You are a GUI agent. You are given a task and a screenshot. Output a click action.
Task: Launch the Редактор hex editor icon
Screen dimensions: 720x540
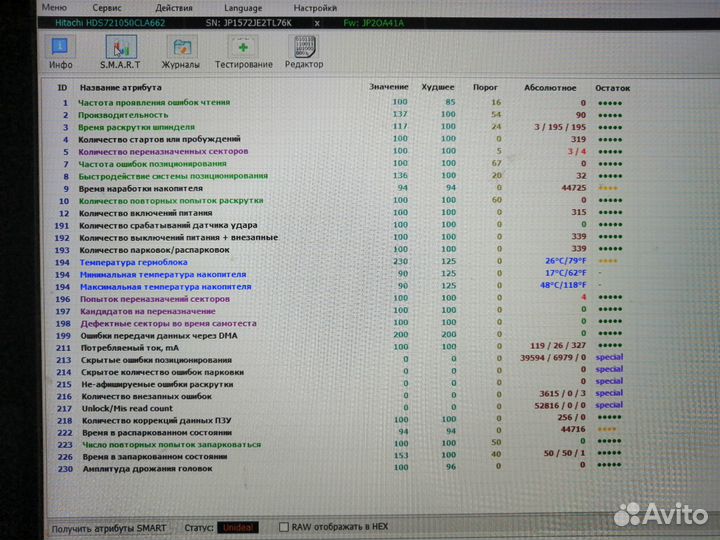click(304, 52)
